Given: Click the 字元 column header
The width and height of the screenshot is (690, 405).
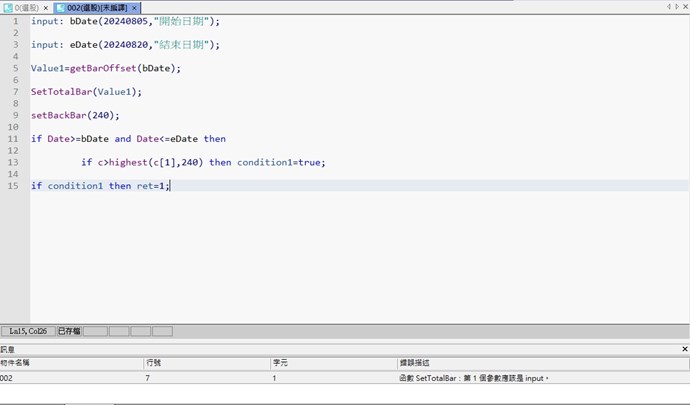Looking at the screenshot, I should pyautogui.click(x=330, y=363).
